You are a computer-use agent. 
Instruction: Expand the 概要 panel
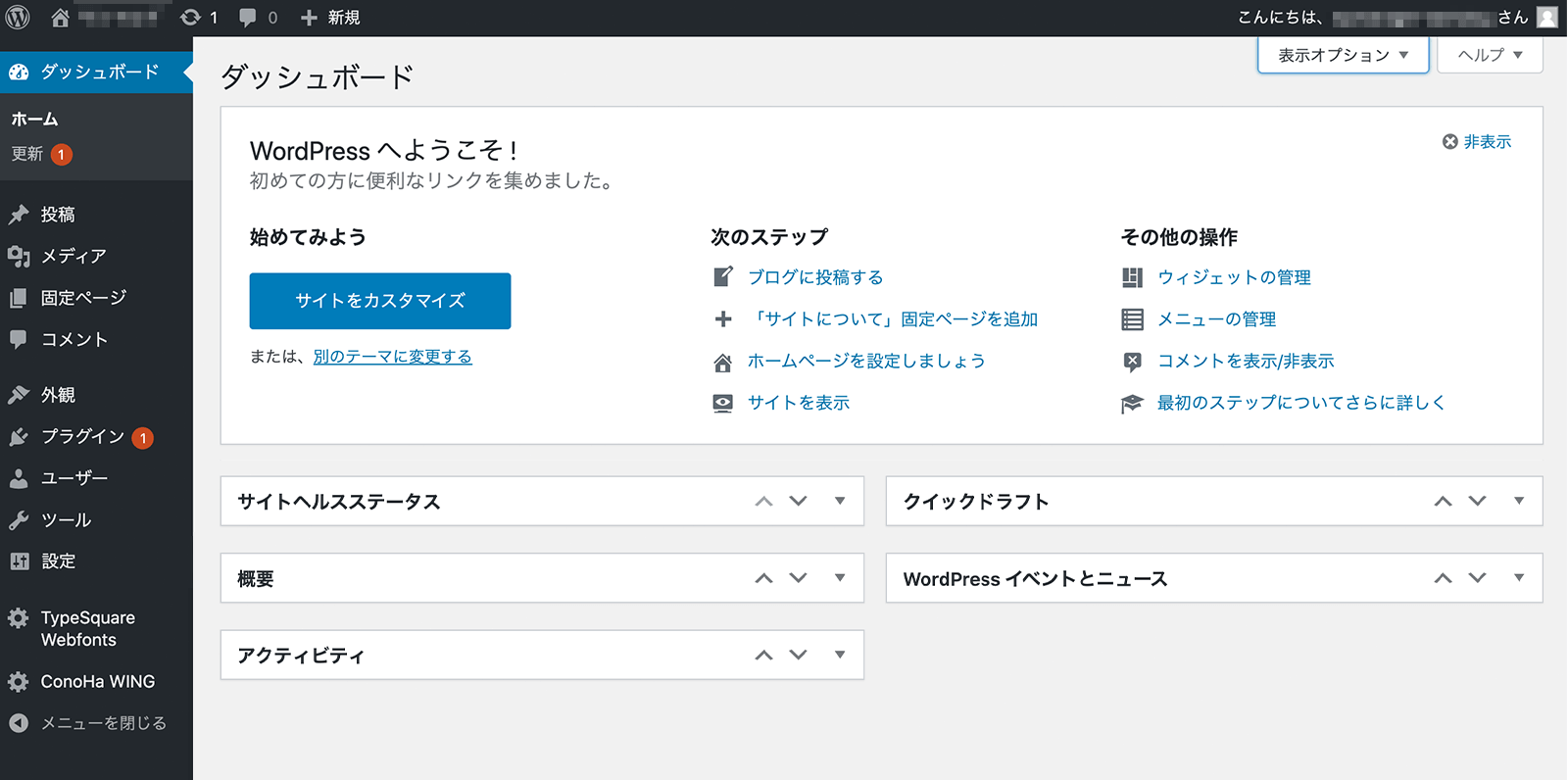click(x=840, y=578)
